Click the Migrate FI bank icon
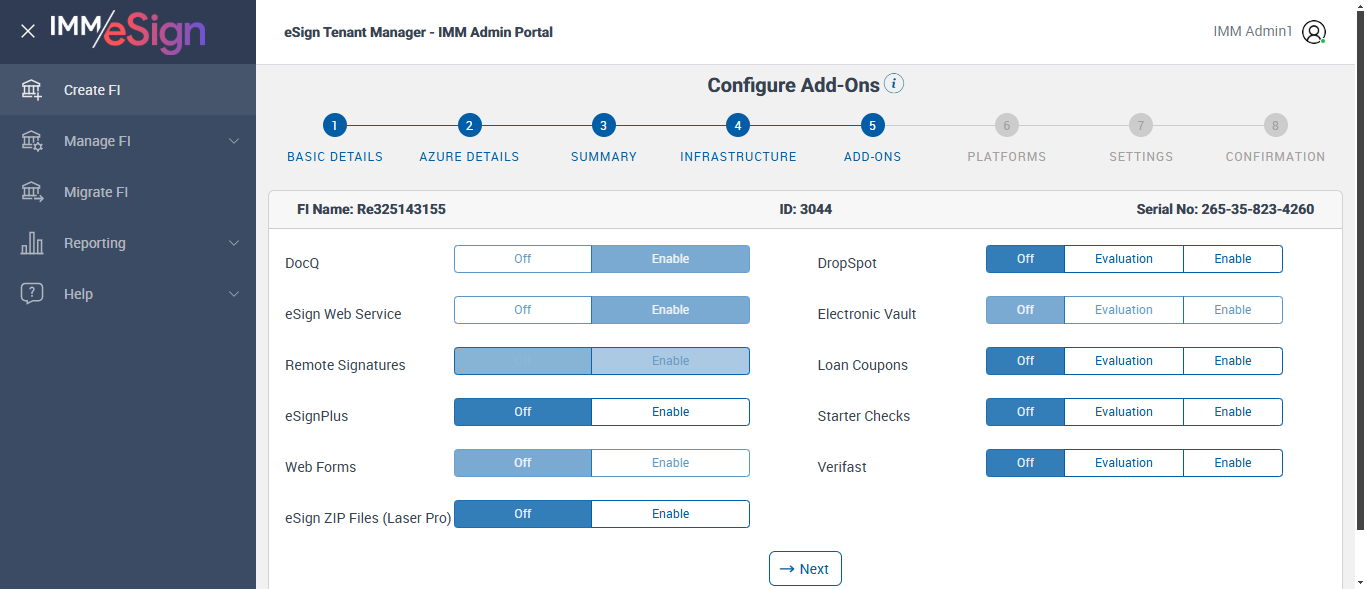 tap(32, 192)
